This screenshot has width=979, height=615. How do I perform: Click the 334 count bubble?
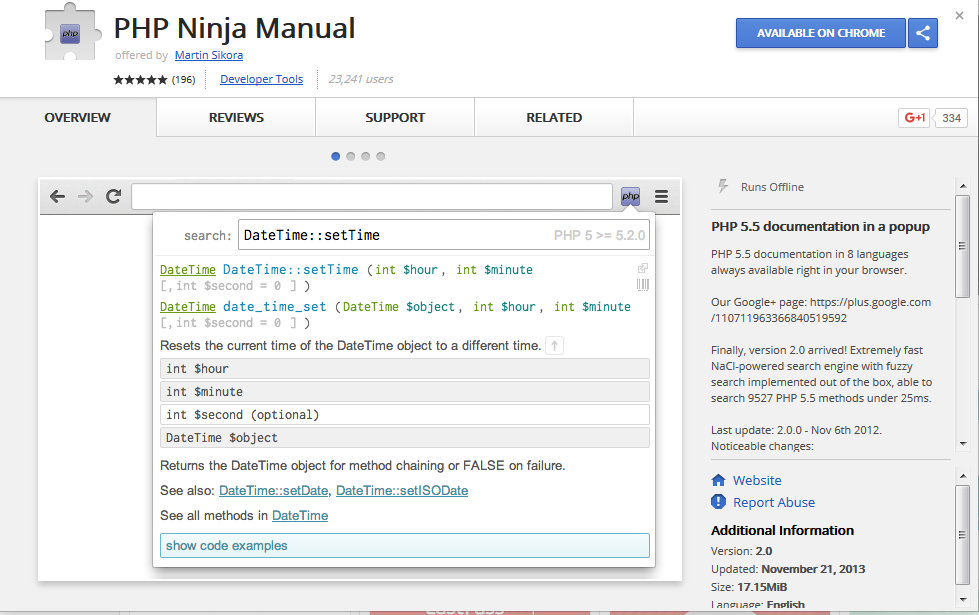coord(951,117)
